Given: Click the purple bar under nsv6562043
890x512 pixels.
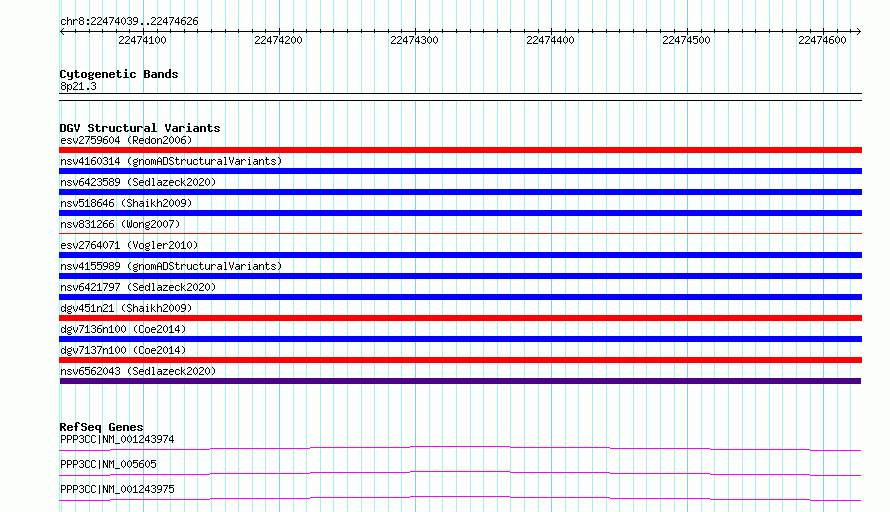Looking at the screenshot, I should pyautogui.click(x=460, y=381).
